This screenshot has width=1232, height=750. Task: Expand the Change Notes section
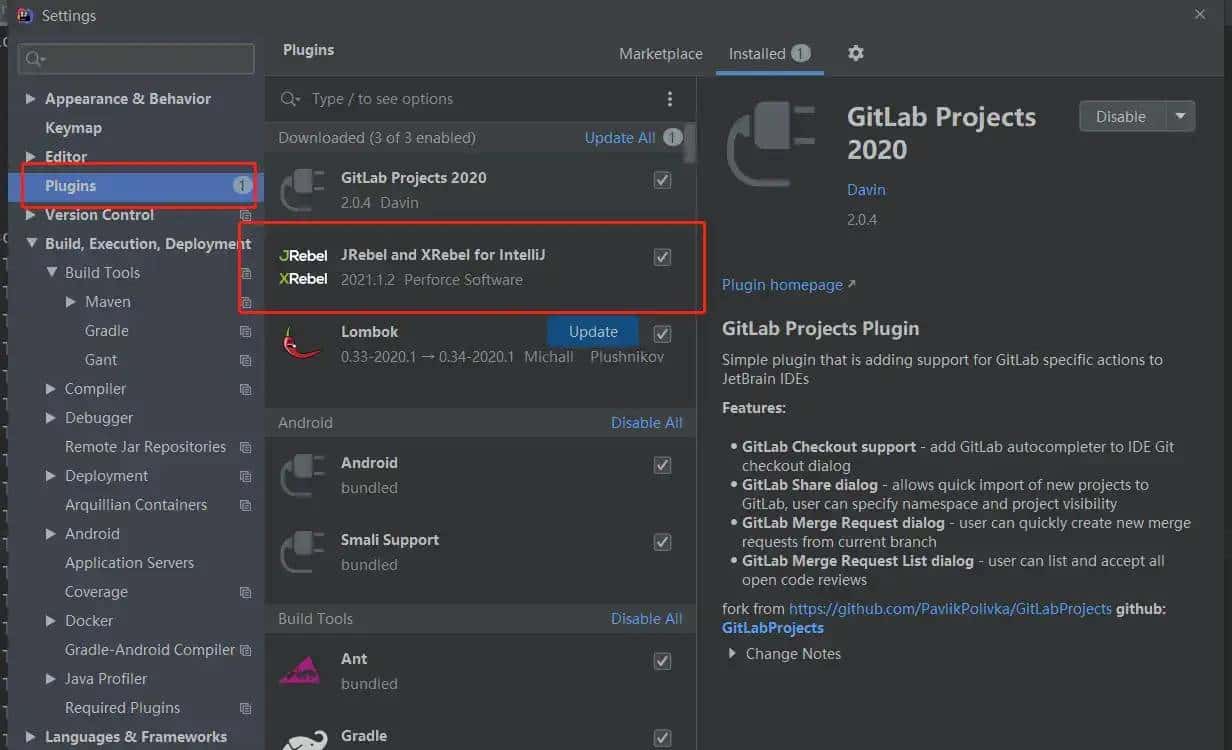pyautogui.click(x=732, y=654)
